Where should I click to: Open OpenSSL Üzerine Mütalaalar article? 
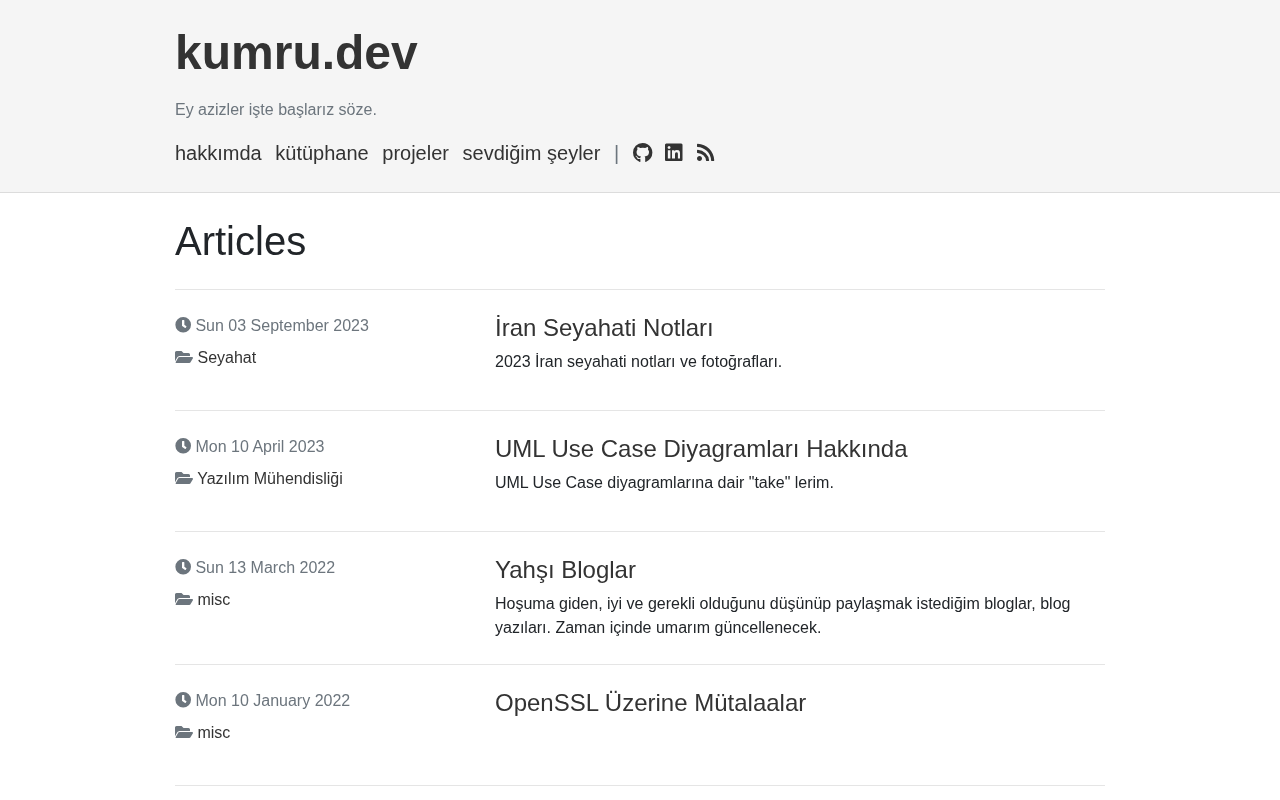tap(650, 703)
